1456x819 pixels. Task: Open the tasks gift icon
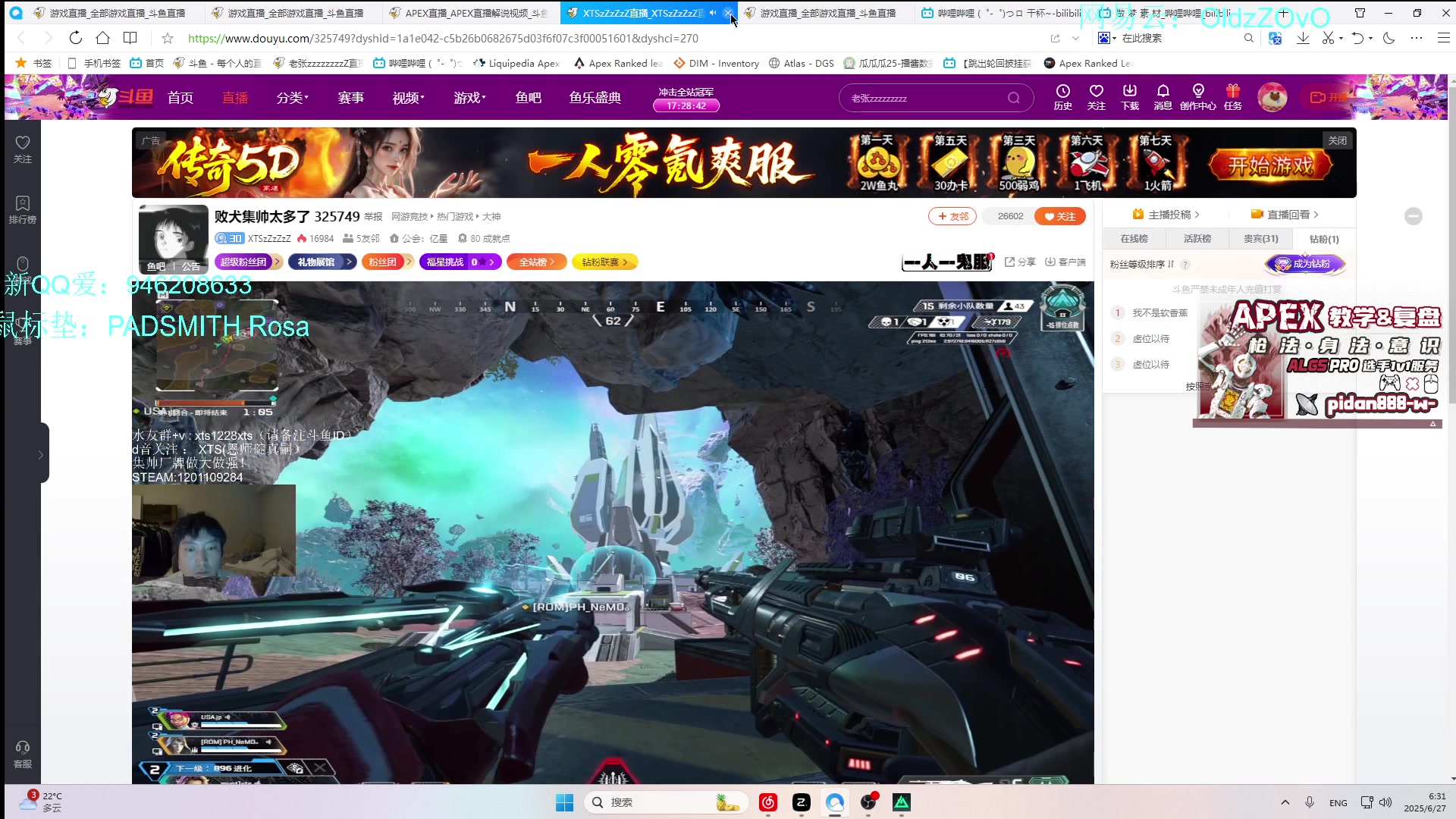1233,97
